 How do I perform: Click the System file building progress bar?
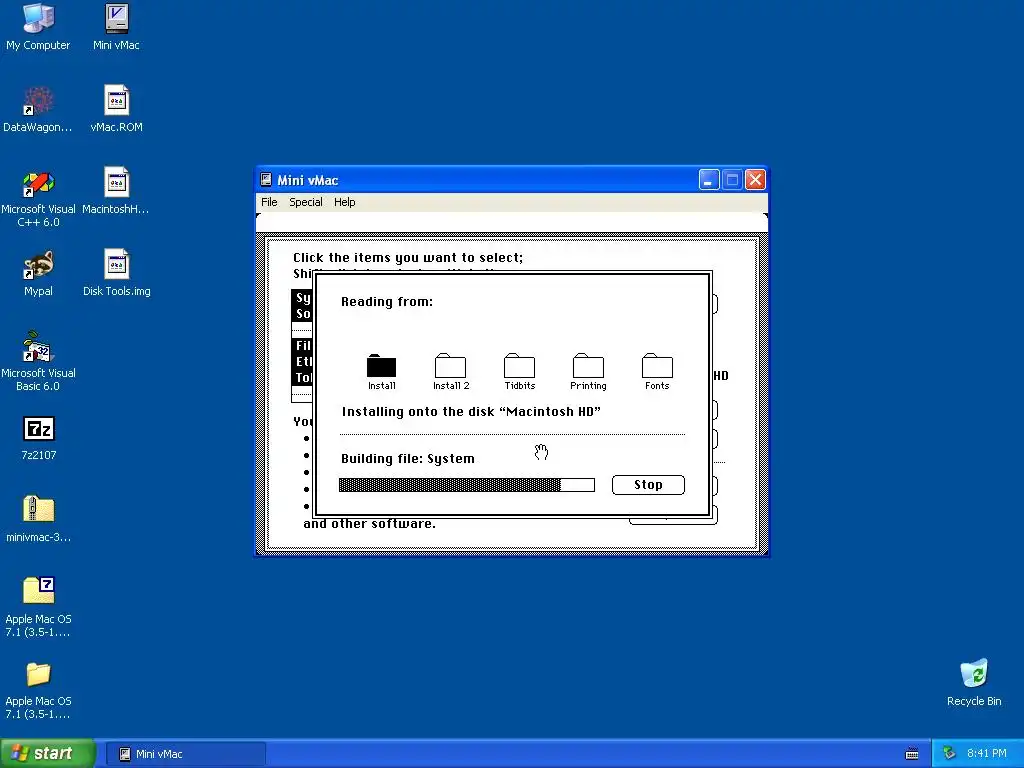point(466,485)
